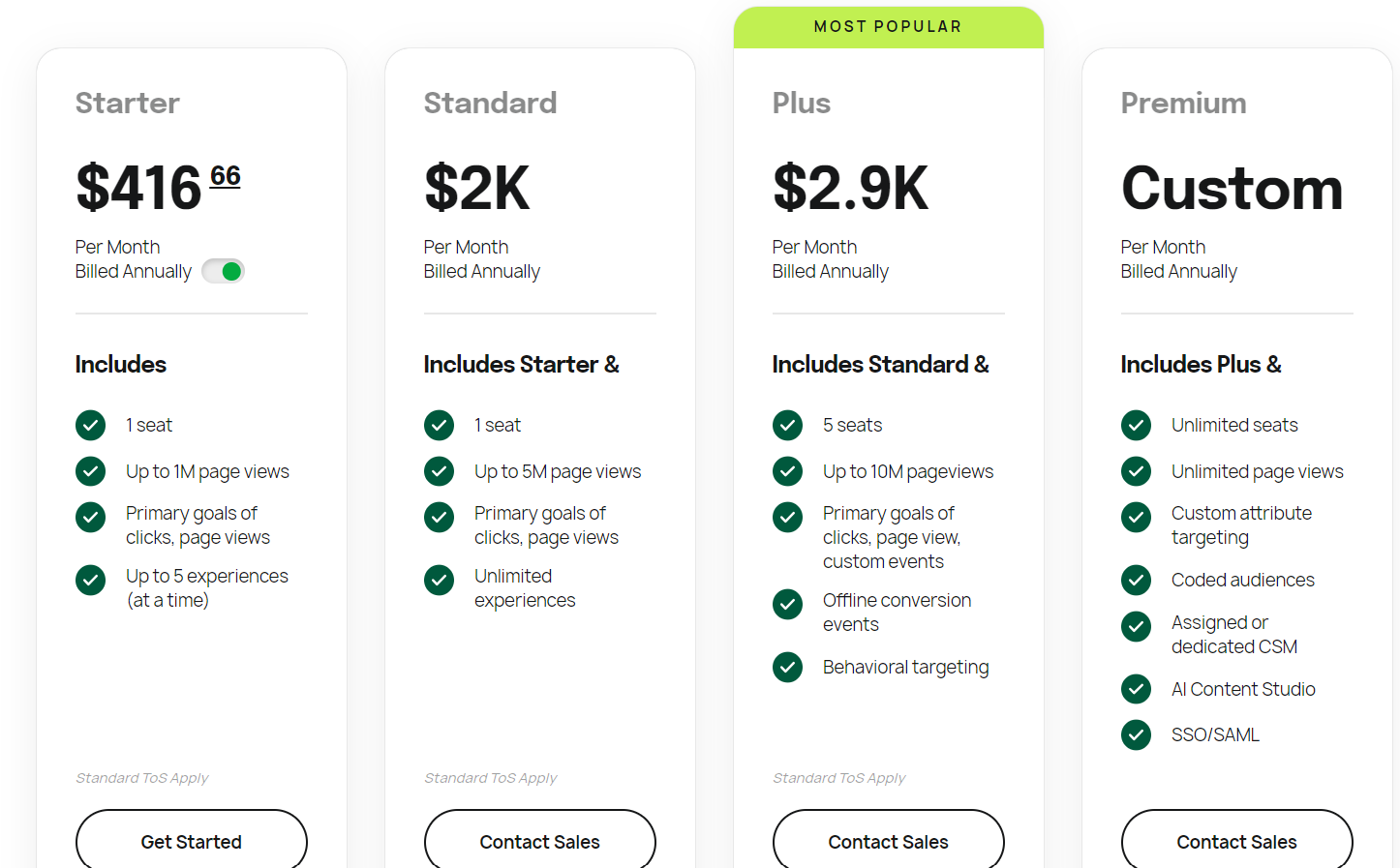
Task: Click Contact Sales on the Standard plan
Action: coord(540,841)
